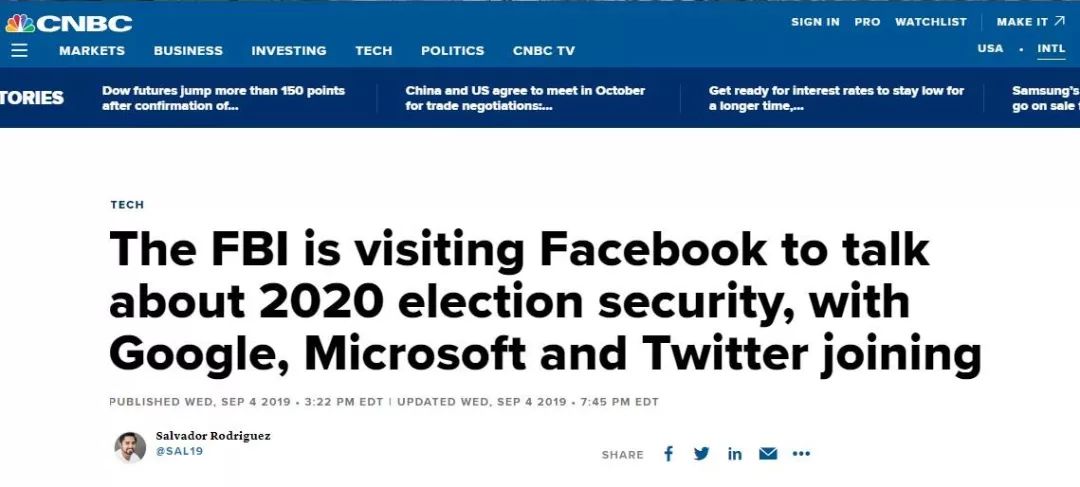Viewport: 1080px width, 487px height.
Task: Open China and US trade story
Action: coord(525,98)
